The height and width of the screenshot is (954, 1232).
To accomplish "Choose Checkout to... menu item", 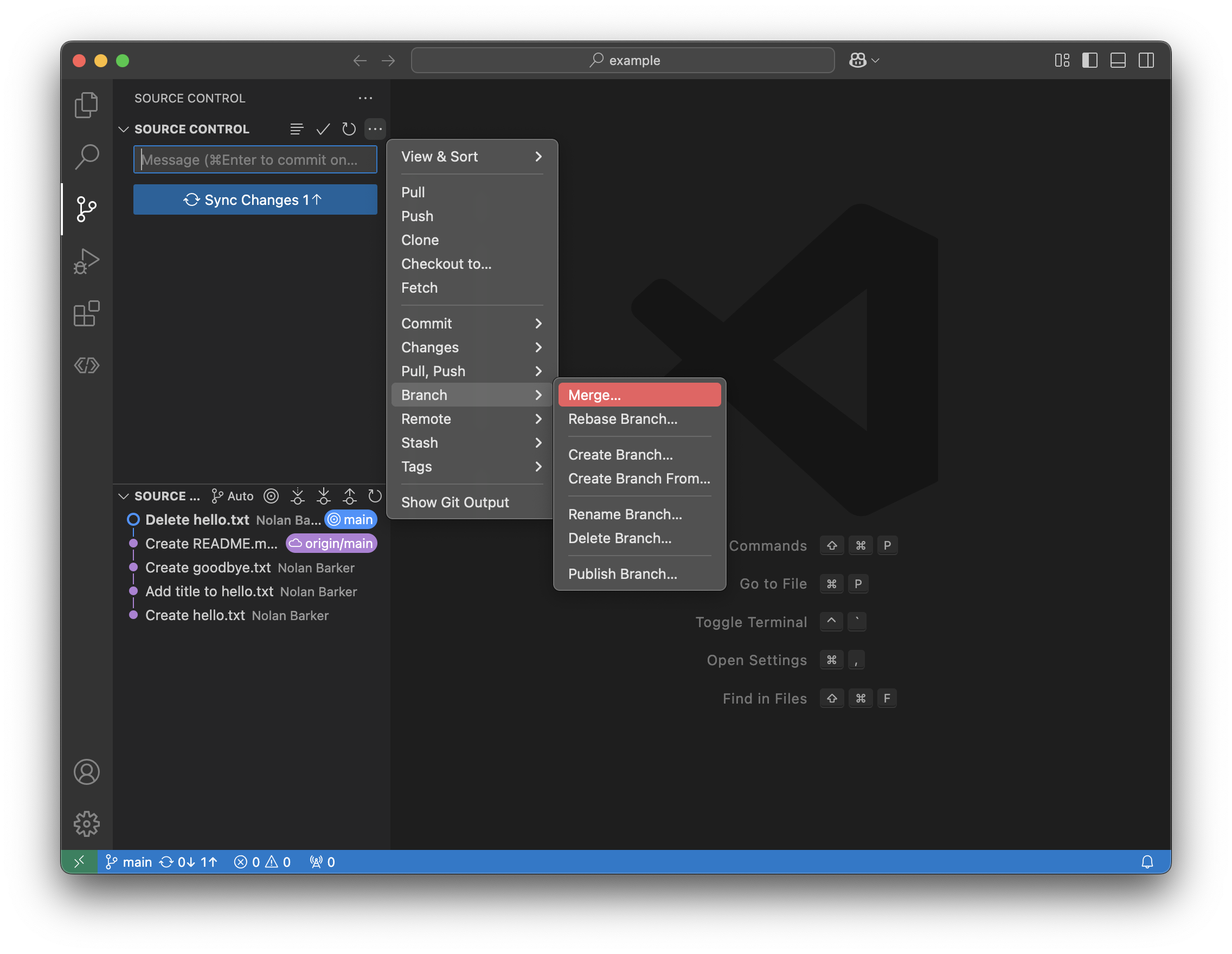I will 472,264.
